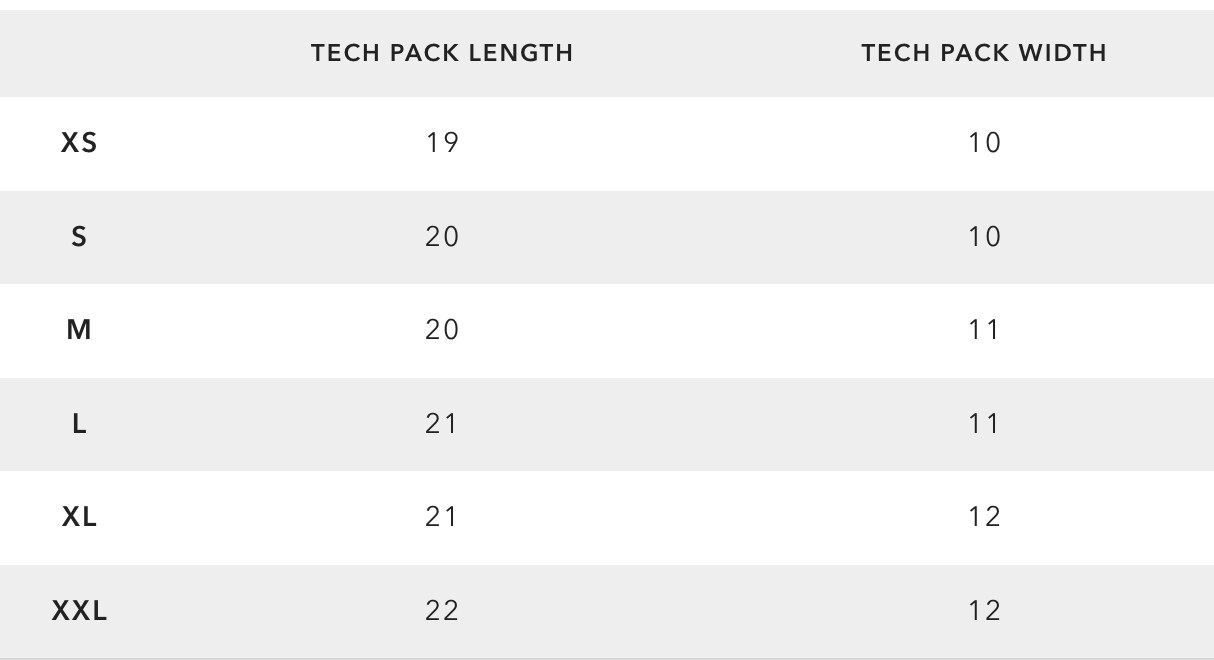This screenshot has height=660, width=1214.
Task: Click the XXL width value 12
Action: 984,611
